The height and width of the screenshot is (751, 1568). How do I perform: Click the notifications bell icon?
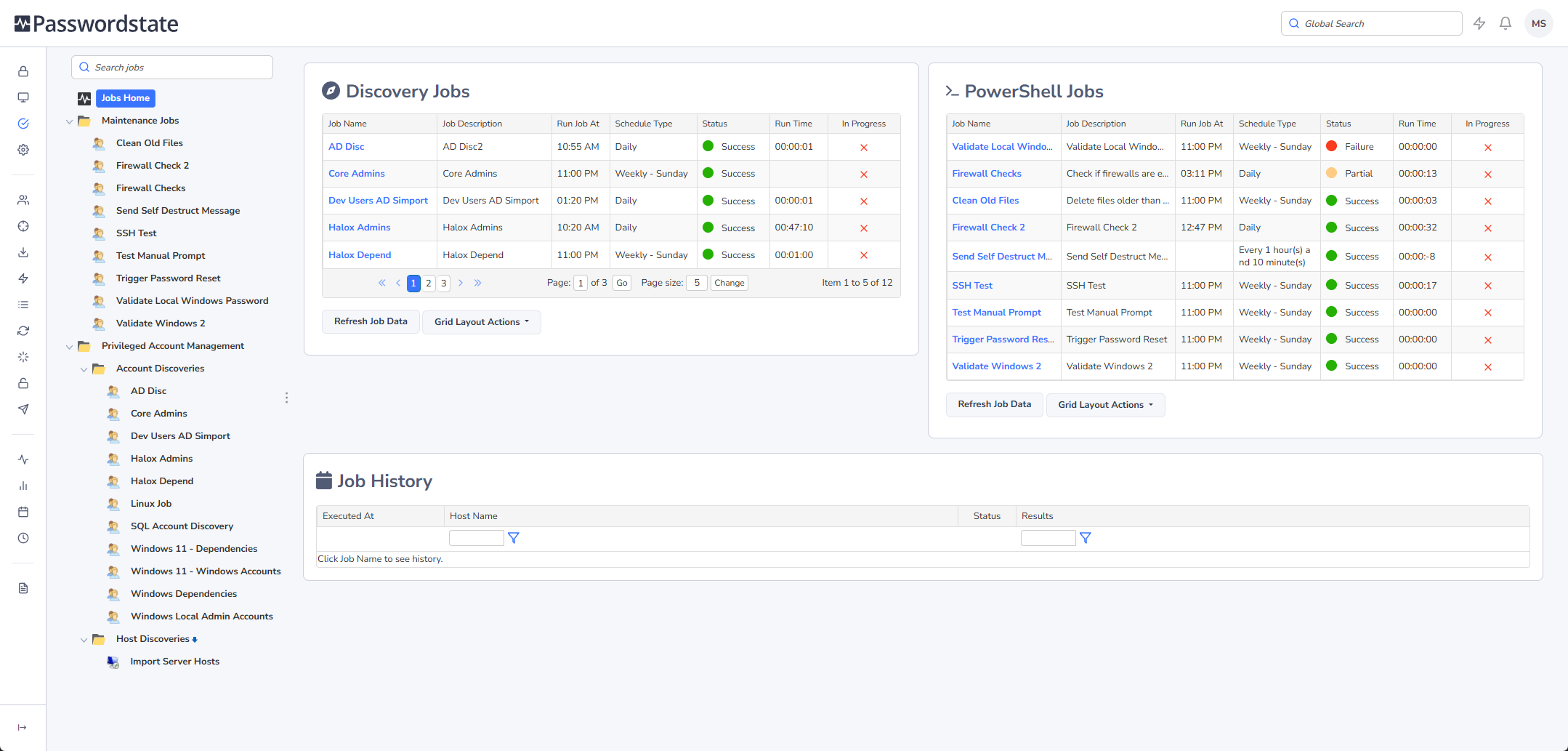coord(1506,23)
